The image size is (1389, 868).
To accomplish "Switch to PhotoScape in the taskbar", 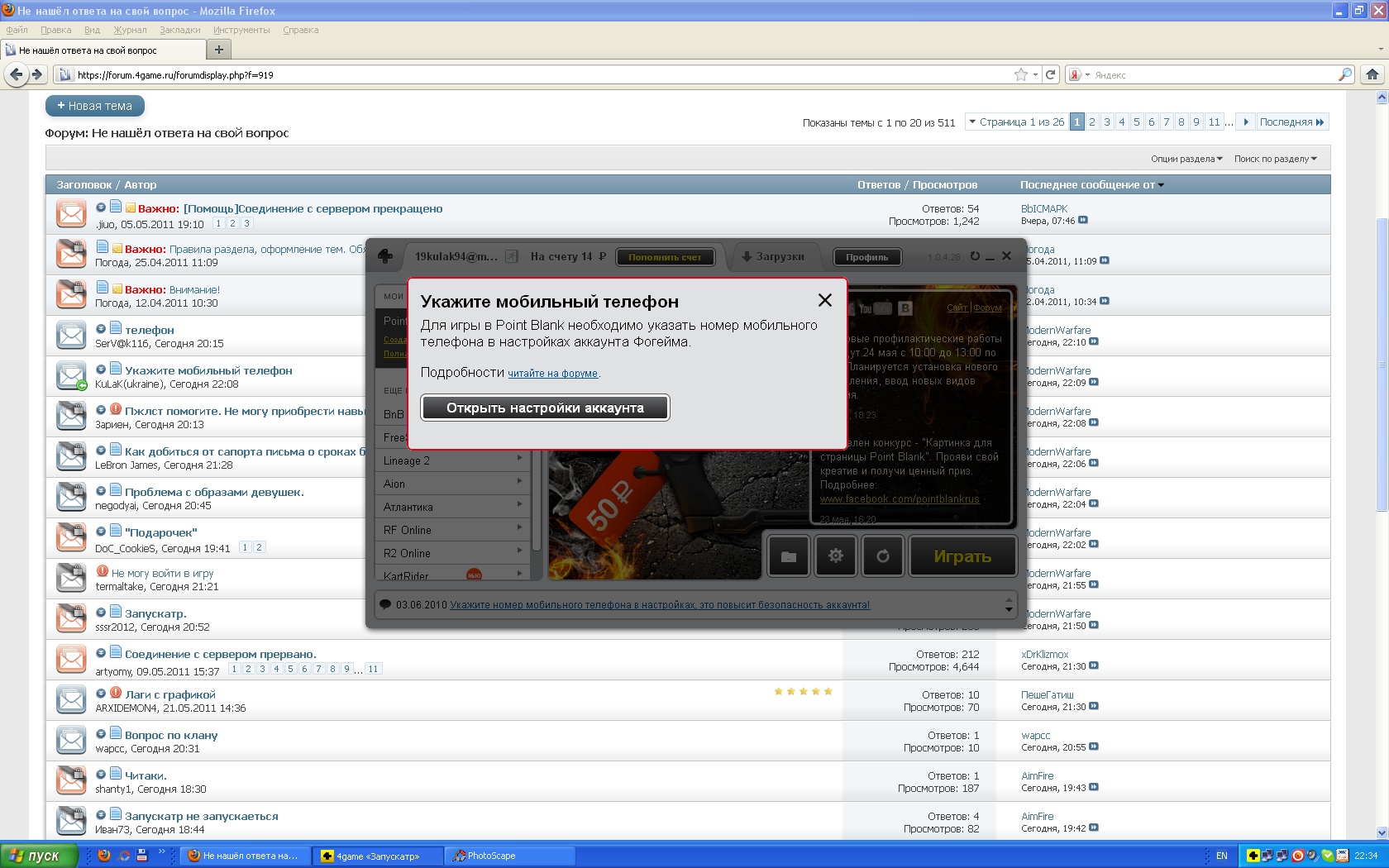I will (510, 856).
